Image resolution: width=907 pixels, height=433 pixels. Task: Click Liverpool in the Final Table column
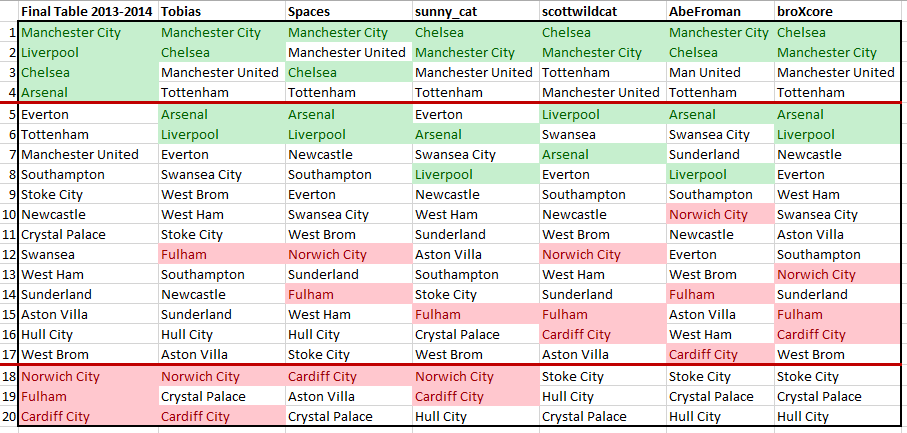tap(88, 53)
